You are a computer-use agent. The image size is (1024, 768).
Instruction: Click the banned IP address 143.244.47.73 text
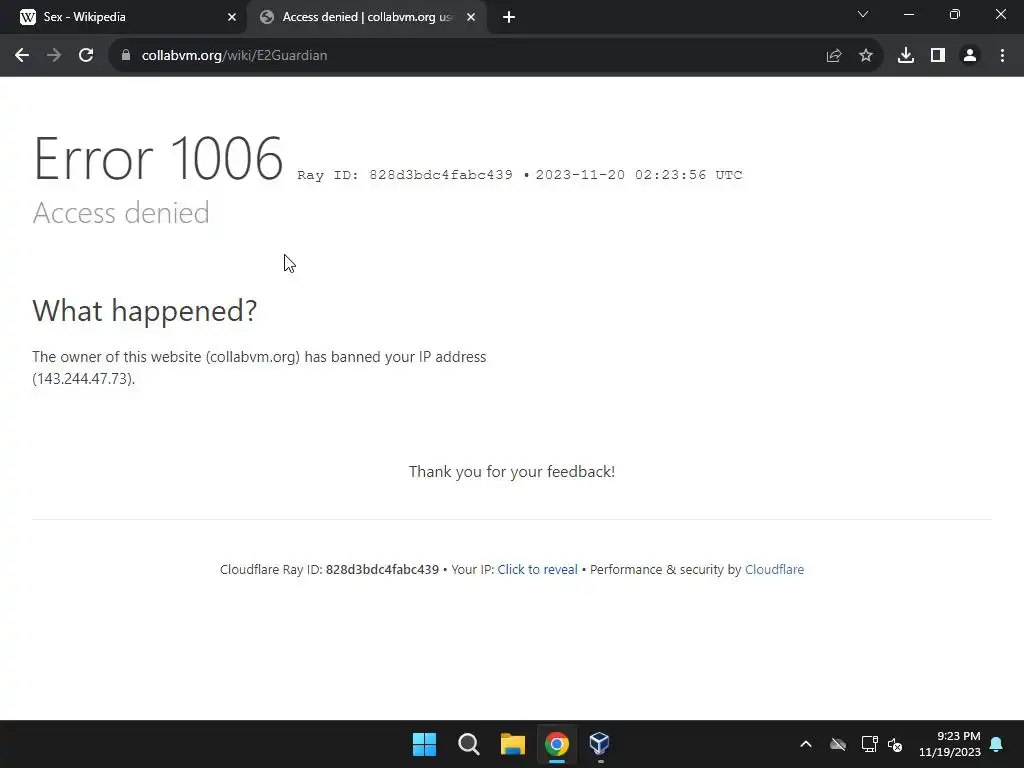pos(84,379)
